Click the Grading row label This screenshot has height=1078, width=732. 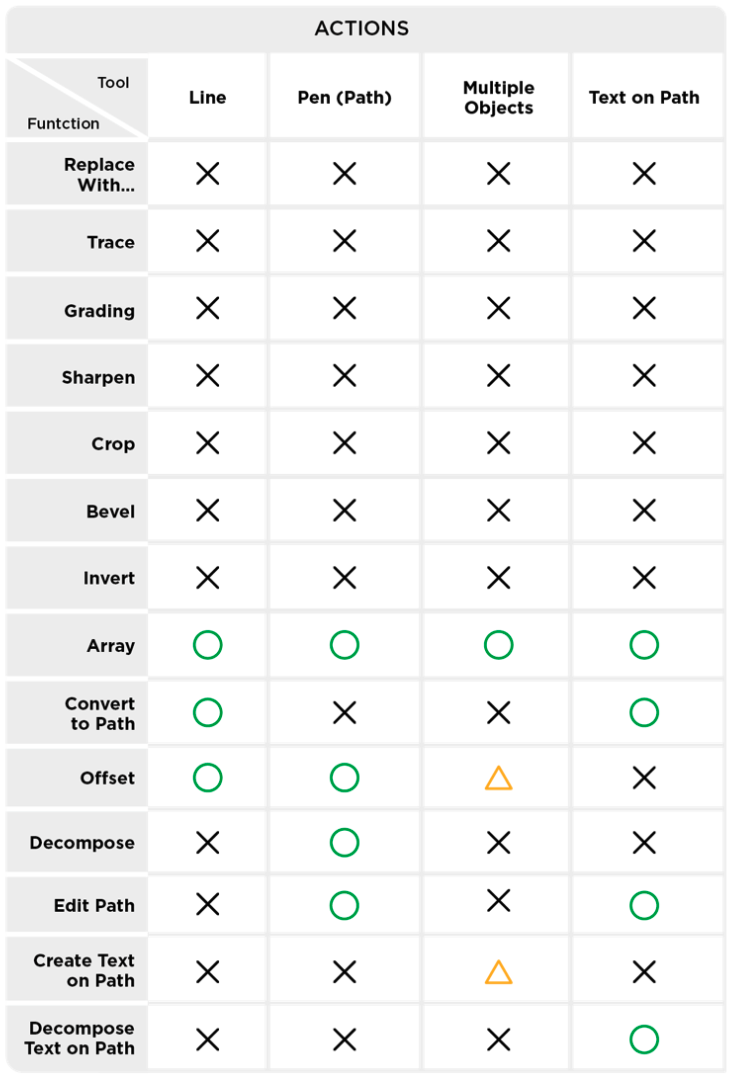click(99, 311)
